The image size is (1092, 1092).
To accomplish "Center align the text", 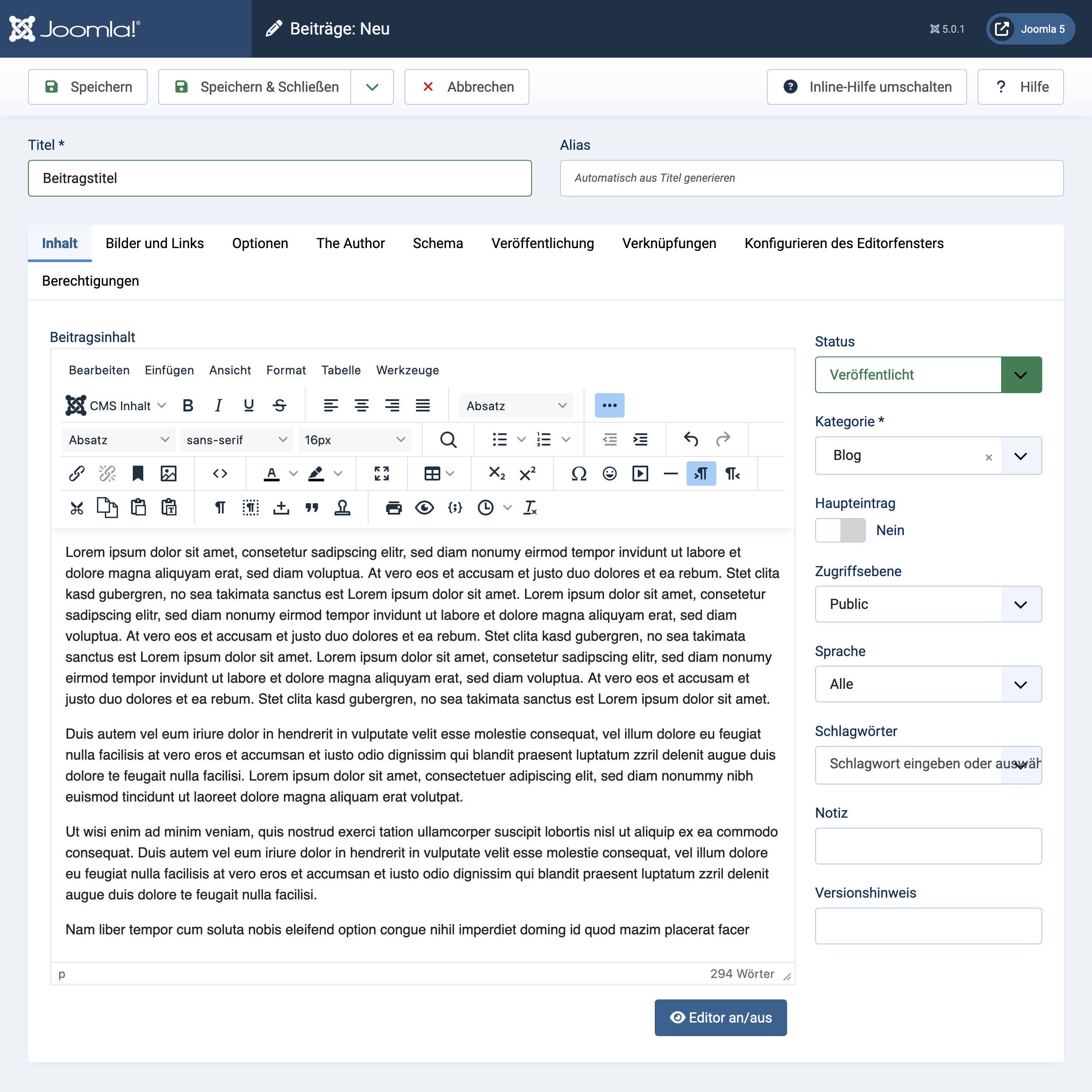I will coord(361,405).
